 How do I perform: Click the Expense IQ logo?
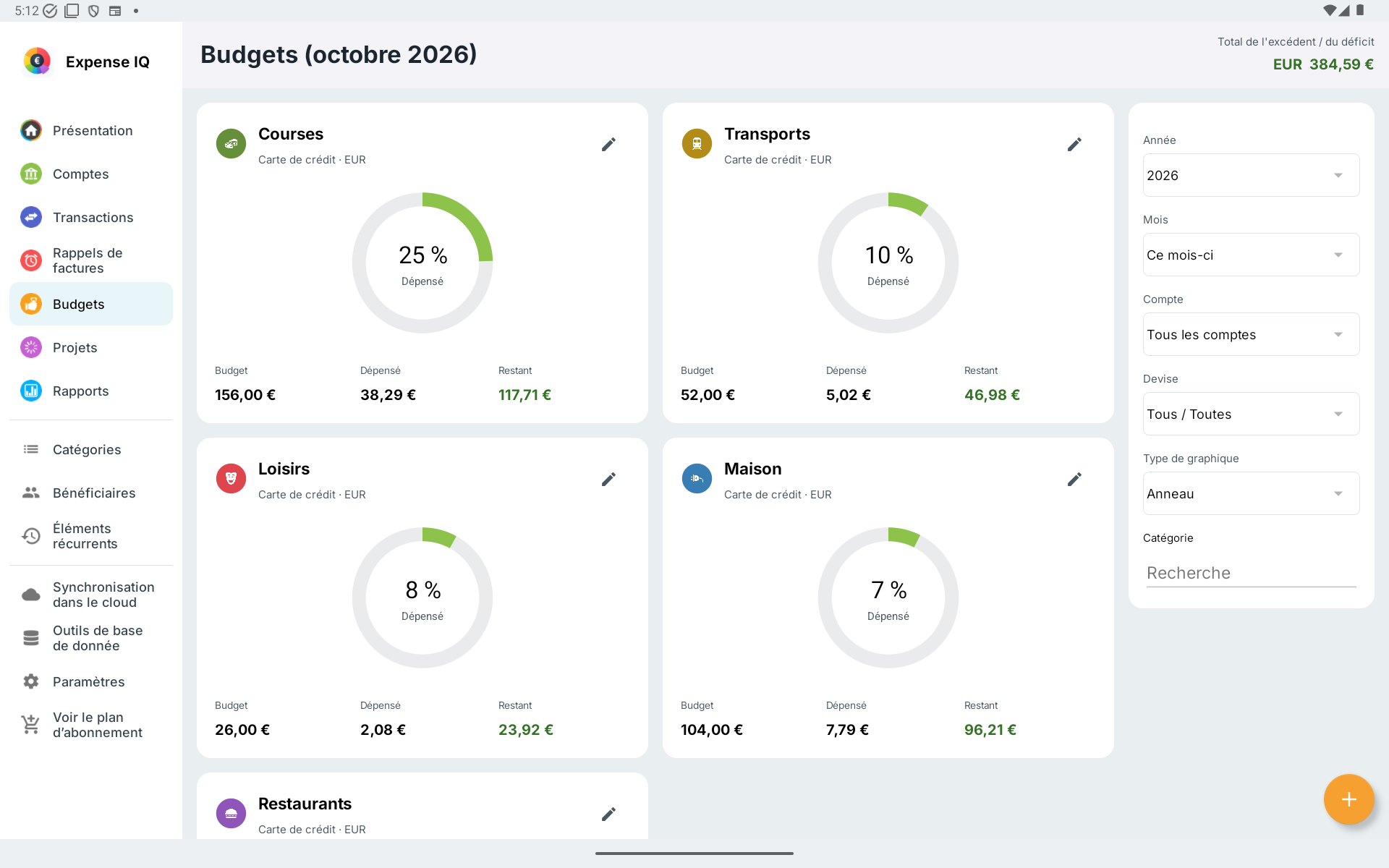37,61
